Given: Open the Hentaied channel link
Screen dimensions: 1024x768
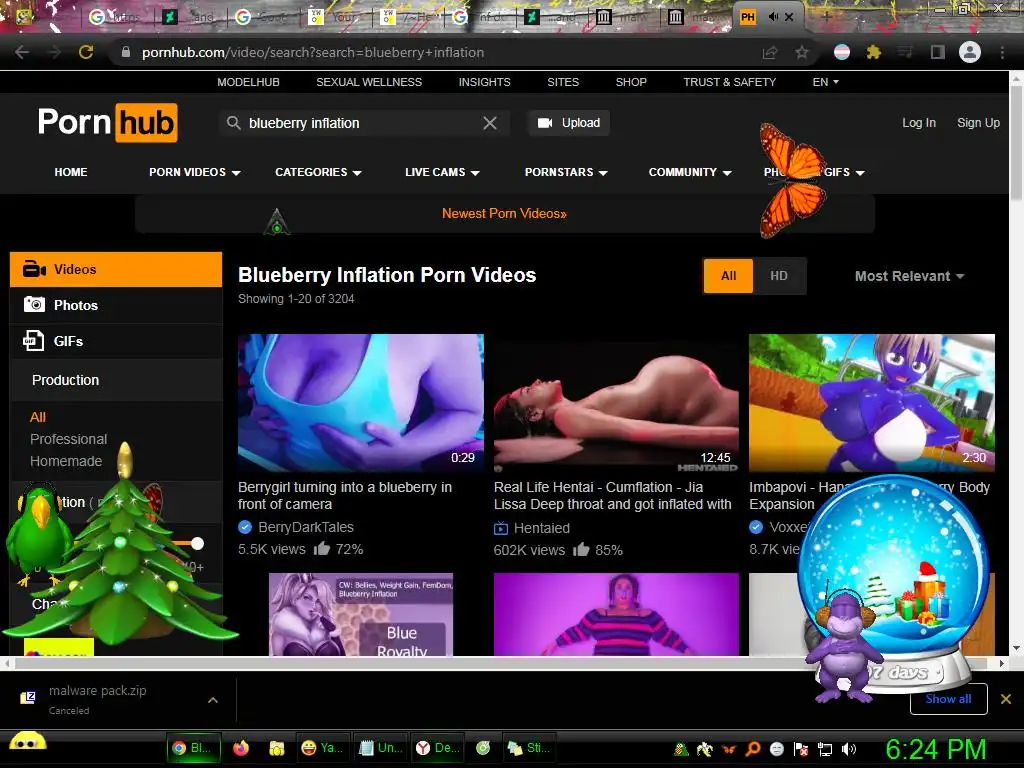Looking at the screenshot, I should coord(541,528).
